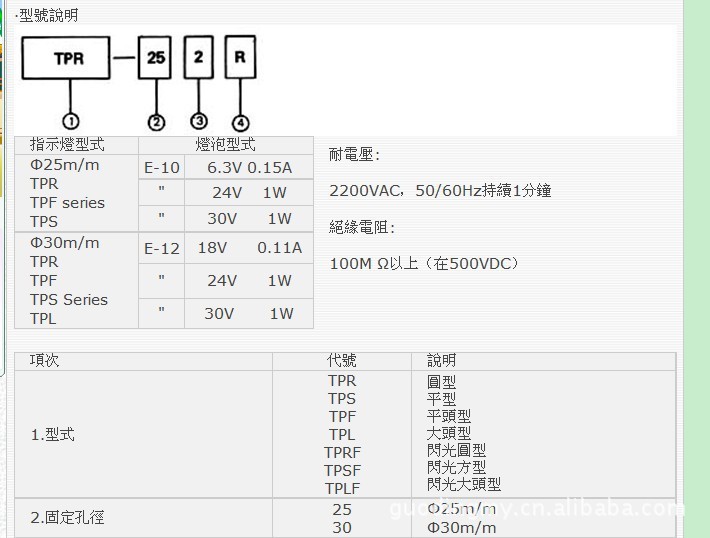Select the 18V 0.11A rating cell
The height and width of the screenshot is (538, 710).
pyautogui.click(x=249, y=248)
